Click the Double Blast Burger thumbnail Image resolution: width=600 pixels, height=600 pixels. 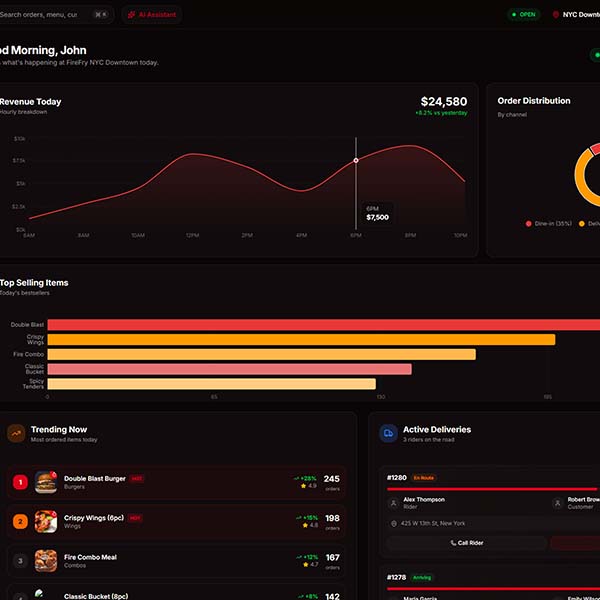(x=46, y=482)
